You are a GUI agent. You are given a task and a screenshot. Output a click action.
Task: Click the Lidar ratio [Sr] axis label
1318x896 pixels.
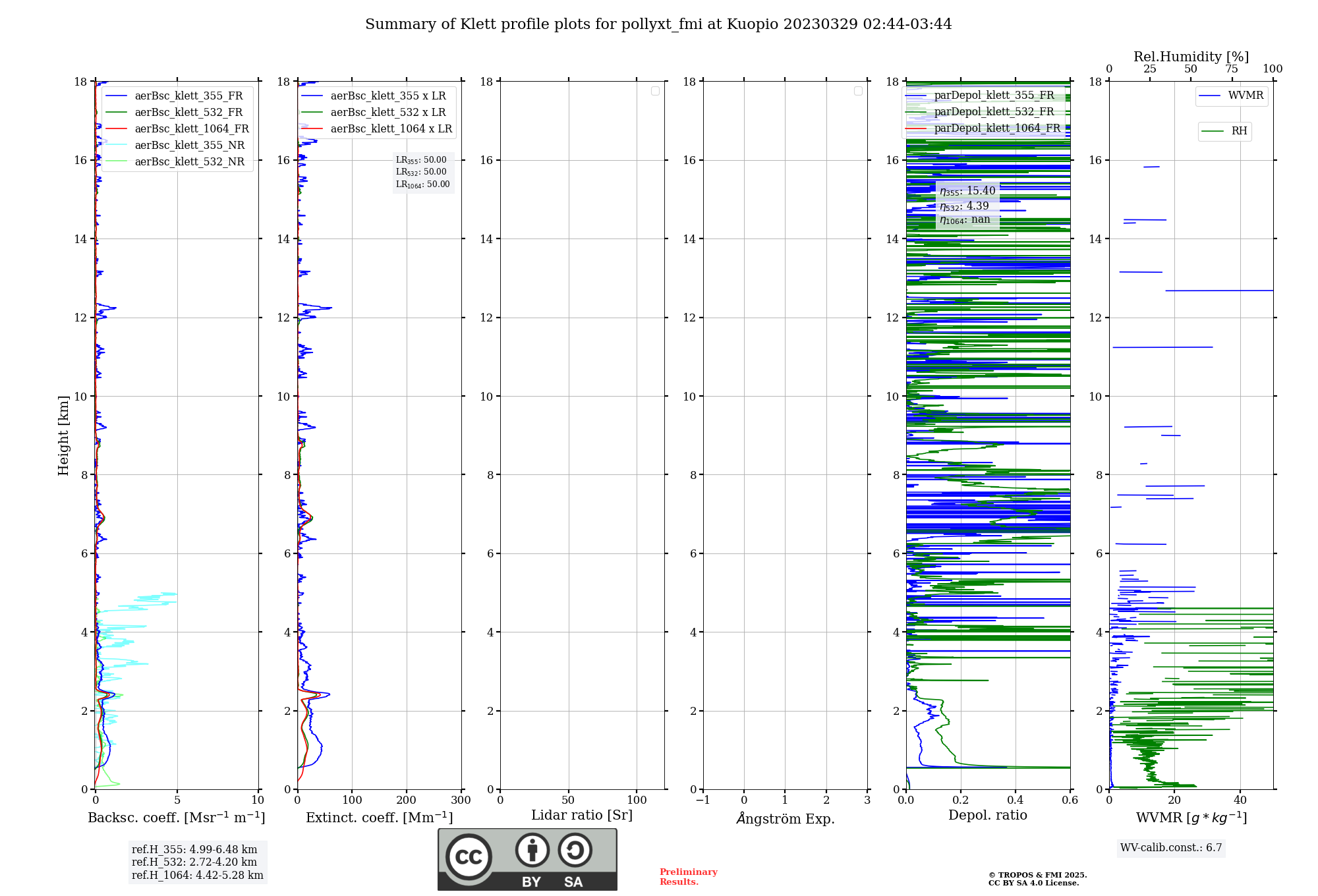click(x=582, y=816)
